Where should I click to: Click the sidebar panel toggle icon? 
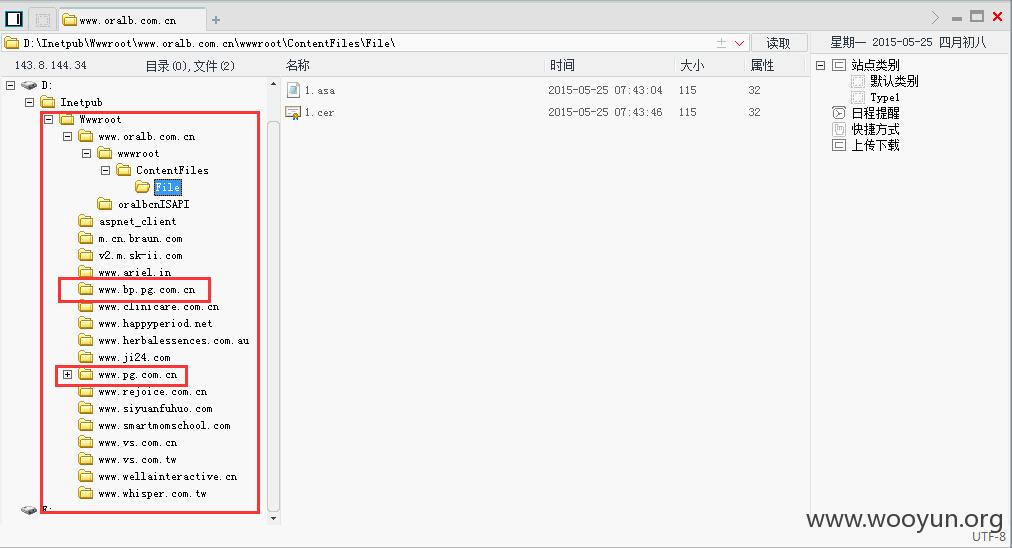click(14, 19)
